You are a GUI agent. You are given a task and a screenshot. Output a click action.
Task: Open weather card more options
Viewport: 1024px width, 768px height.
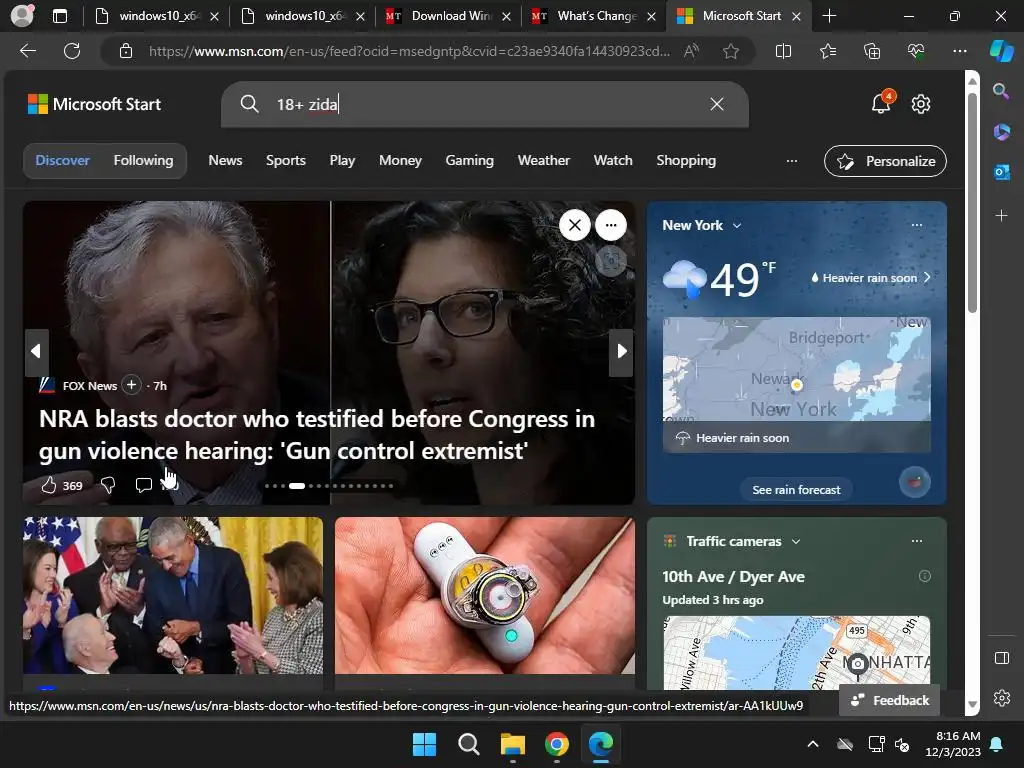pyautogui.click(x=917, y=225)
